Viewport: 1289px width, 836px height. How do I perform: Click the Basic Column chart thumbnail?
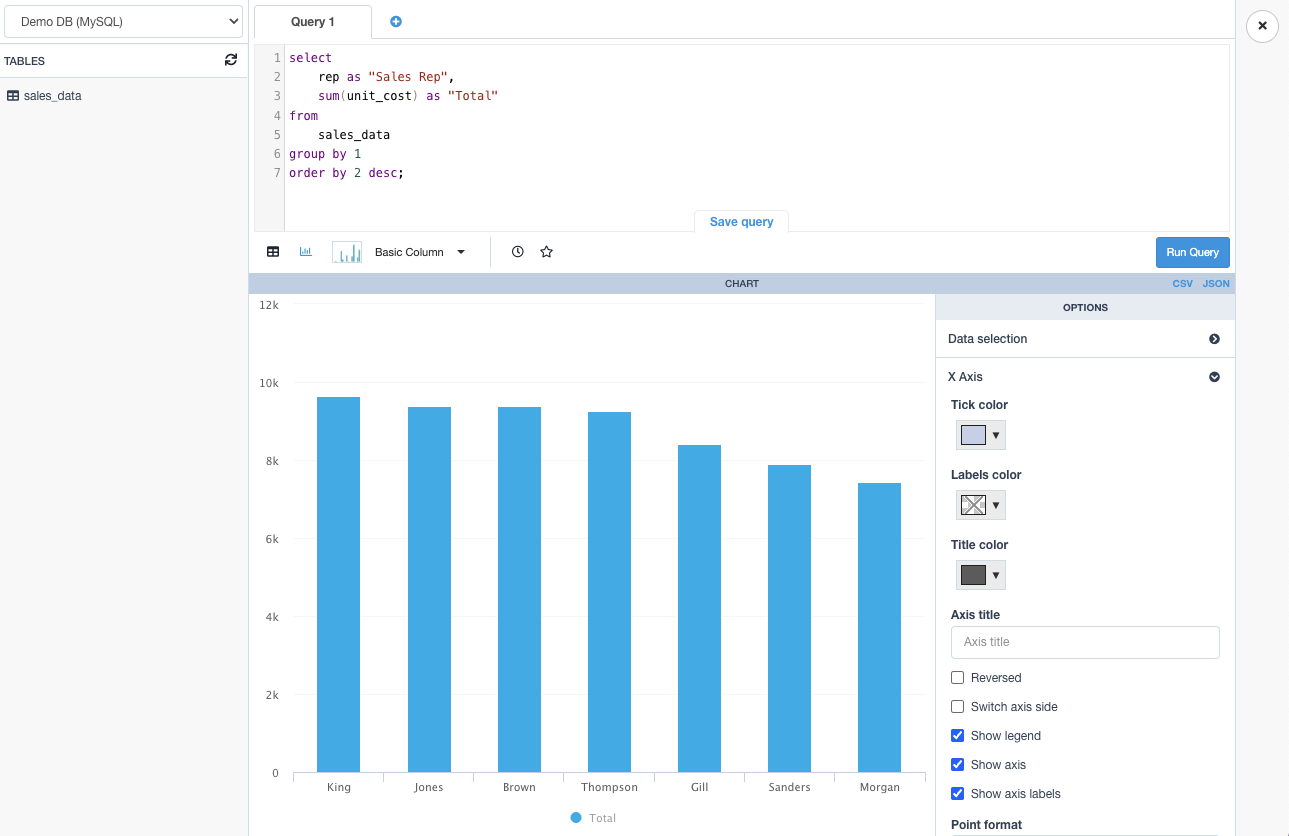(347, 252)
